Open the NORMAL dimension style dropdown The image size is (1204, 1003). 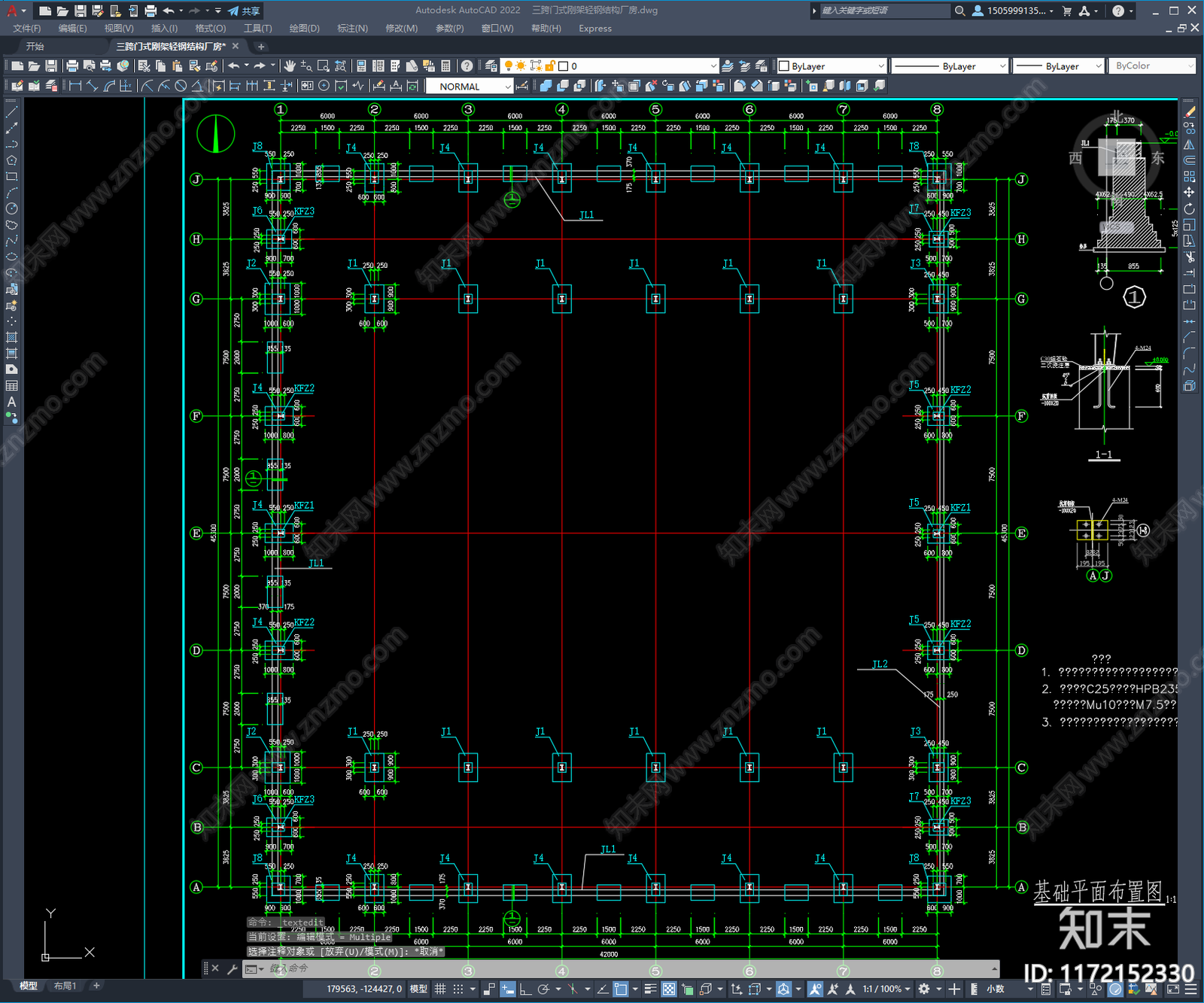coord(470,87)
